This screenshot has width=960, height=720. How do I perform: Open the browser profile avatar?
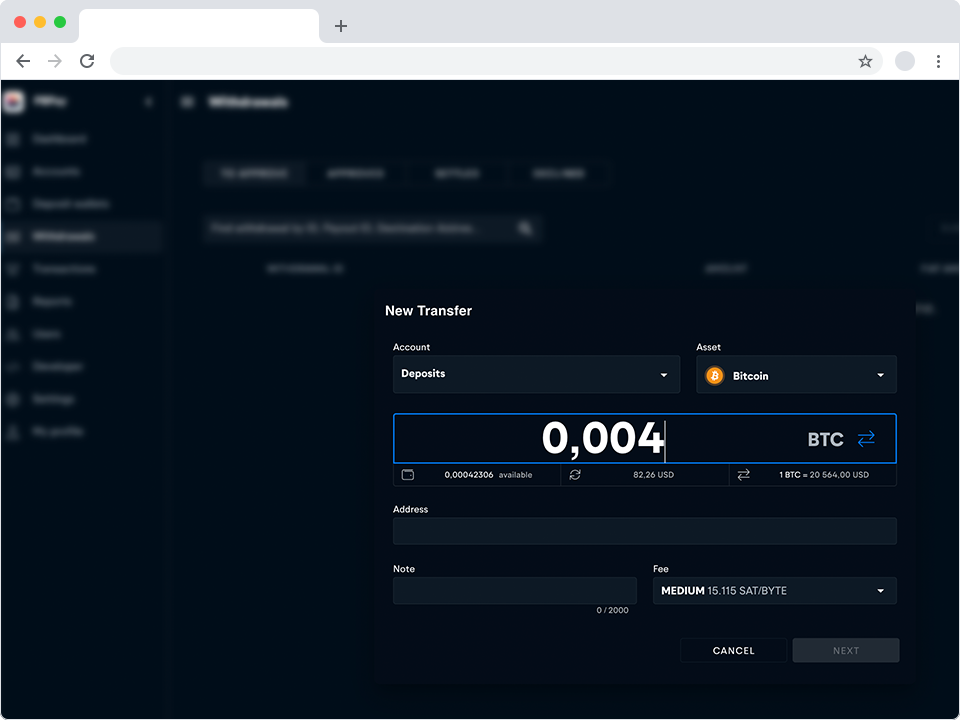(905, 61)
